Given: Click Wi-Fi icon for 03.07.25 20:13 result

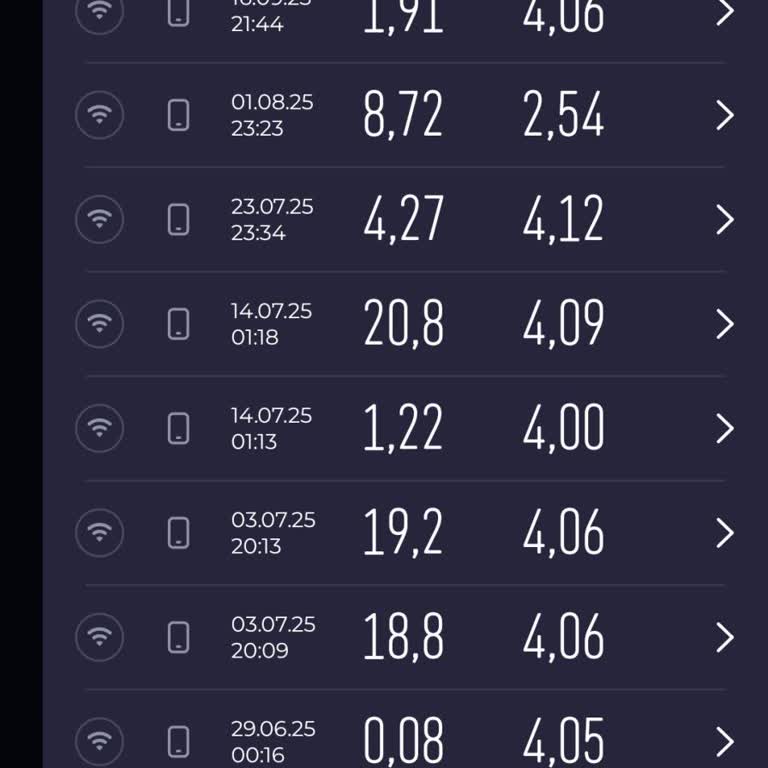Looking at the screenshot, I should 99,532.
